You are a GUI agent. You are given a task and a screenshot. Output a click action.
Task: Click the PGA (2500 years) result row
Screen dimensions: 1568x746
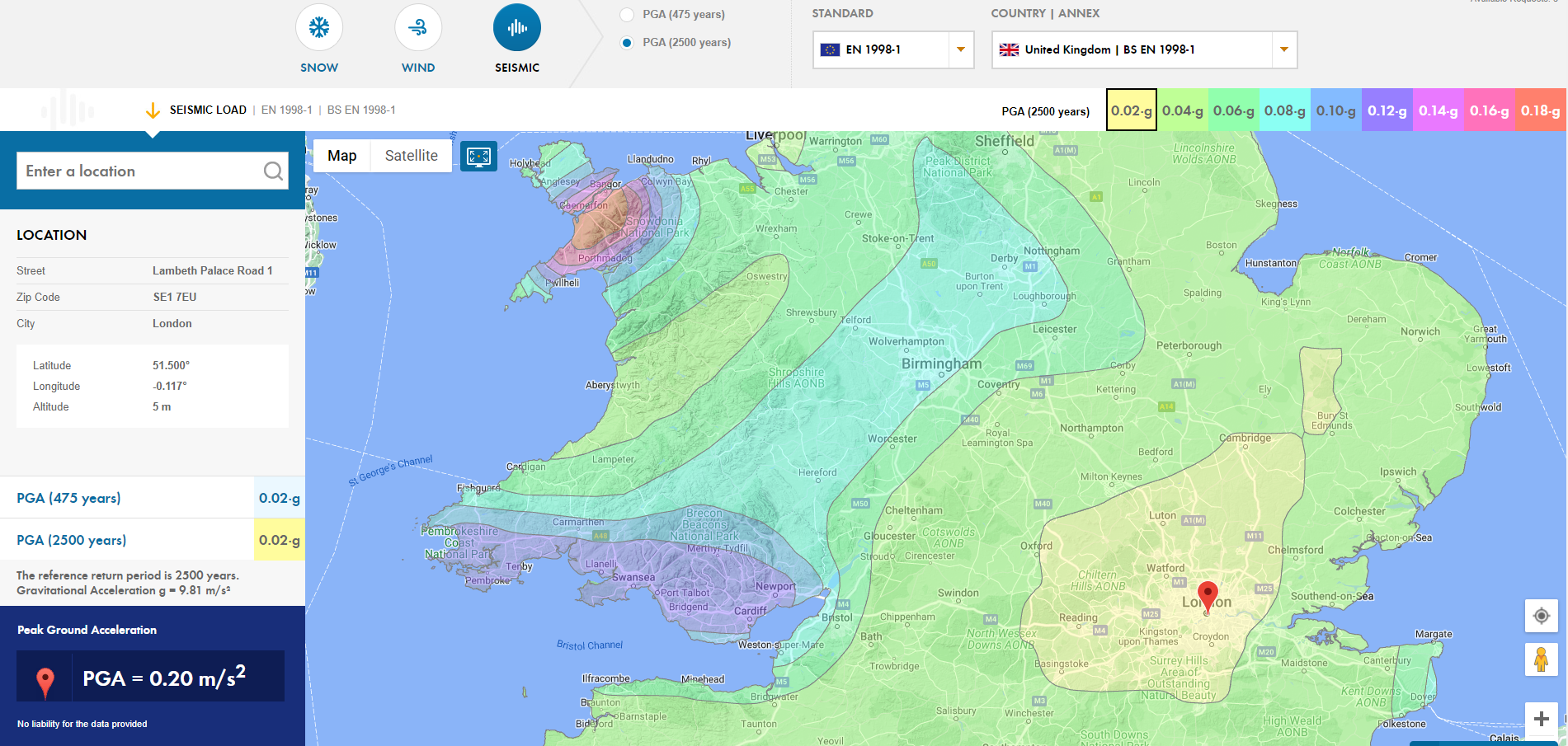pyautogui.click(x=153, y=540)
